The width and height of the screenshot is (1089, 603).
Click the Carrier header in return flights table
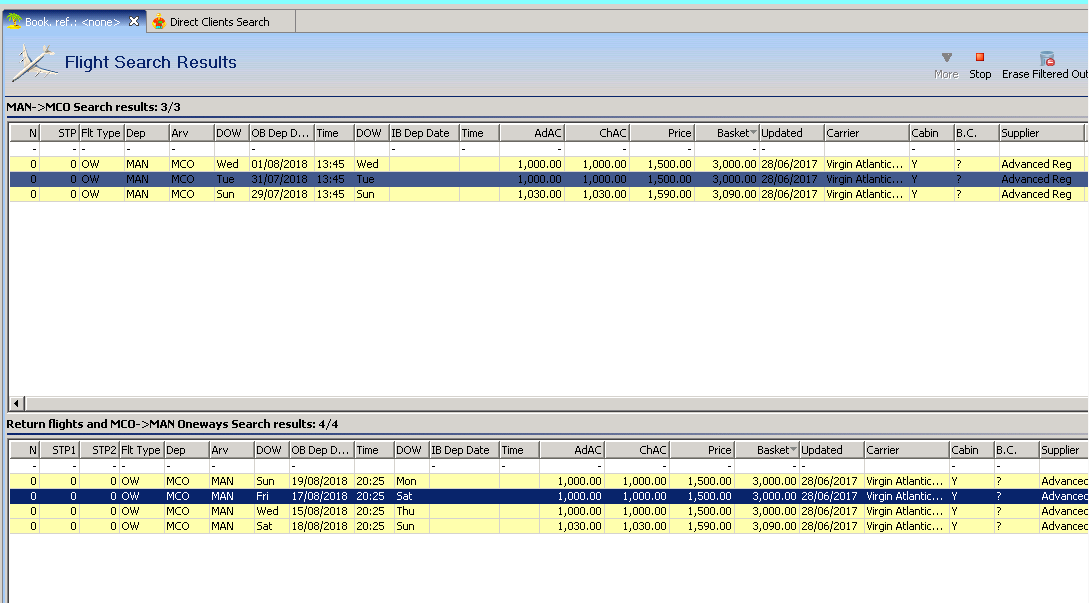[905, 450]
